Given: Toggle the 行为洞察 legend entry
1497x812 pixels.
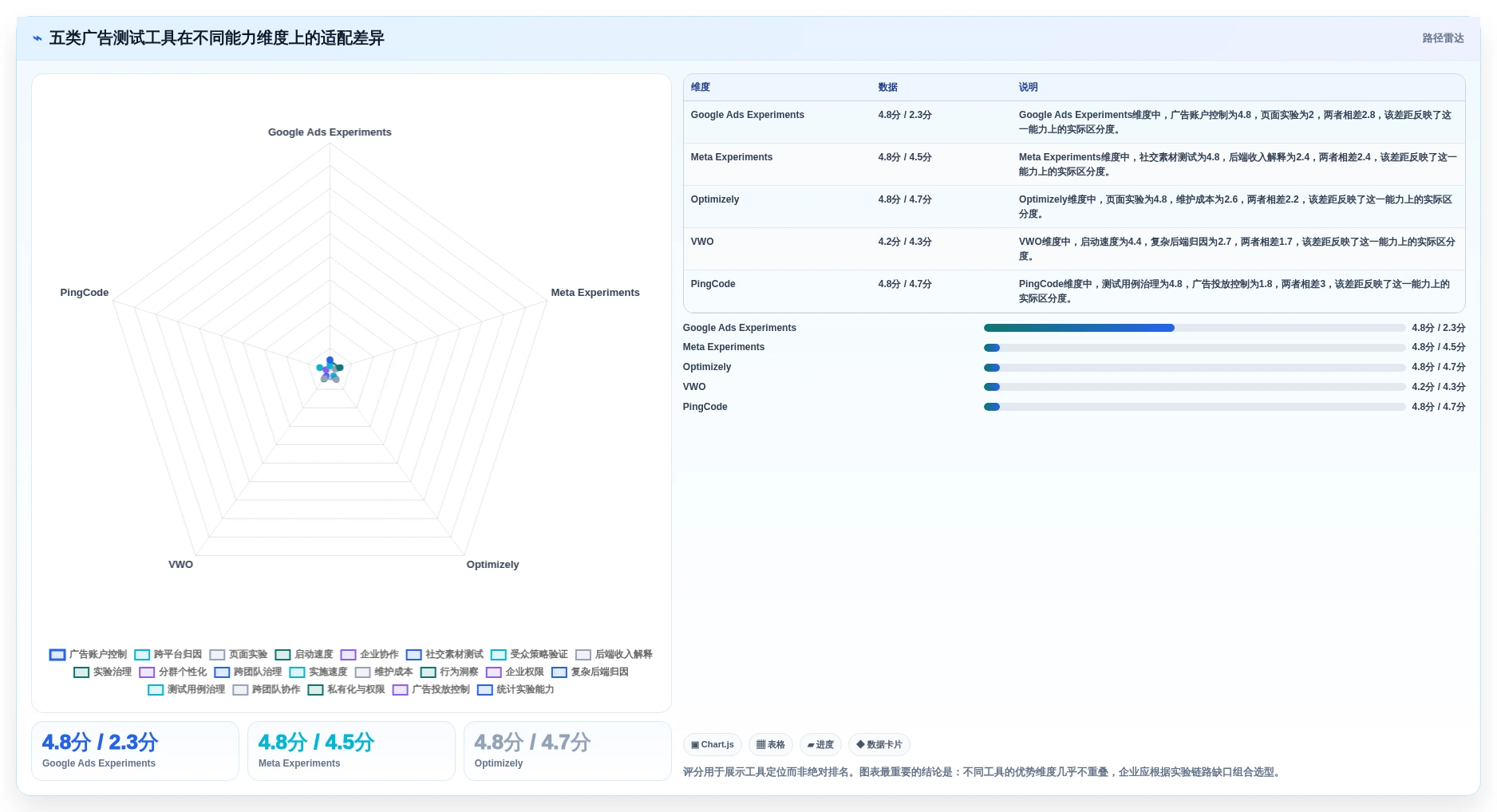Looking at the screenshot, I should (449, 672).
